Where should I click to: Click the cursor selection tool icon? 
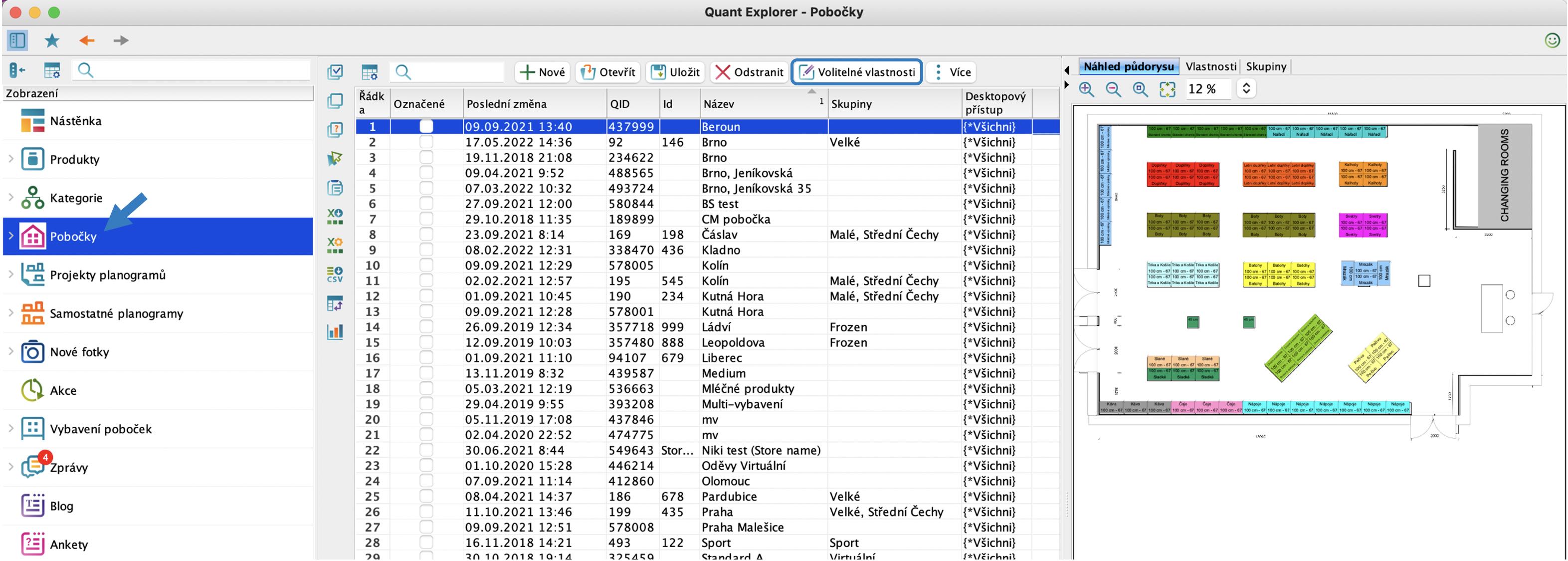pos(335,159)
